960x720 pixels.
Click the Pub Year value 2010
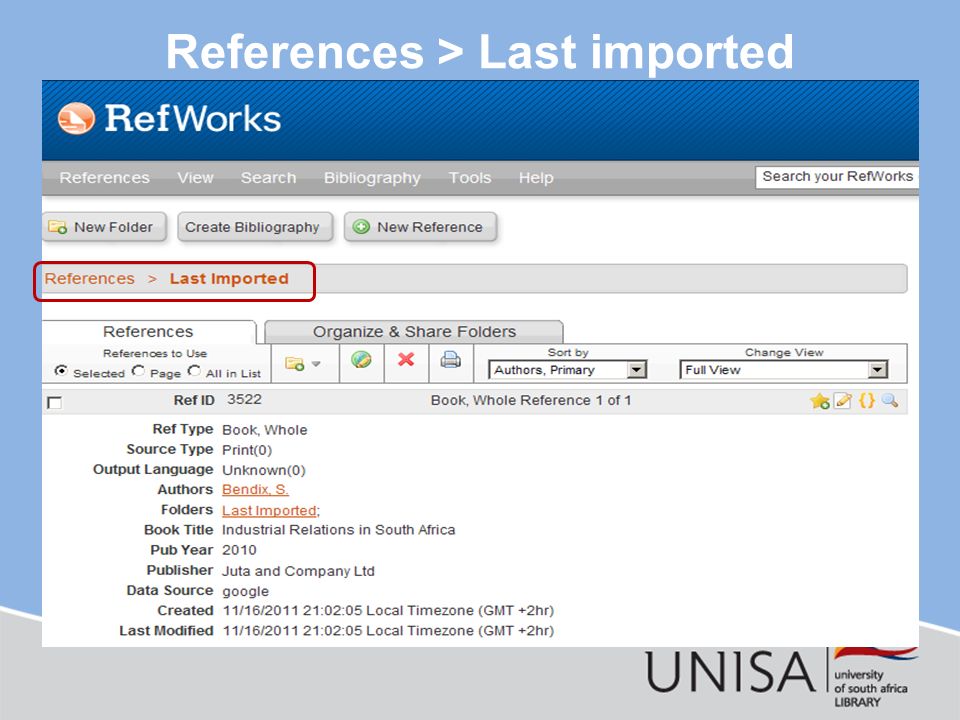pos(239,550)
